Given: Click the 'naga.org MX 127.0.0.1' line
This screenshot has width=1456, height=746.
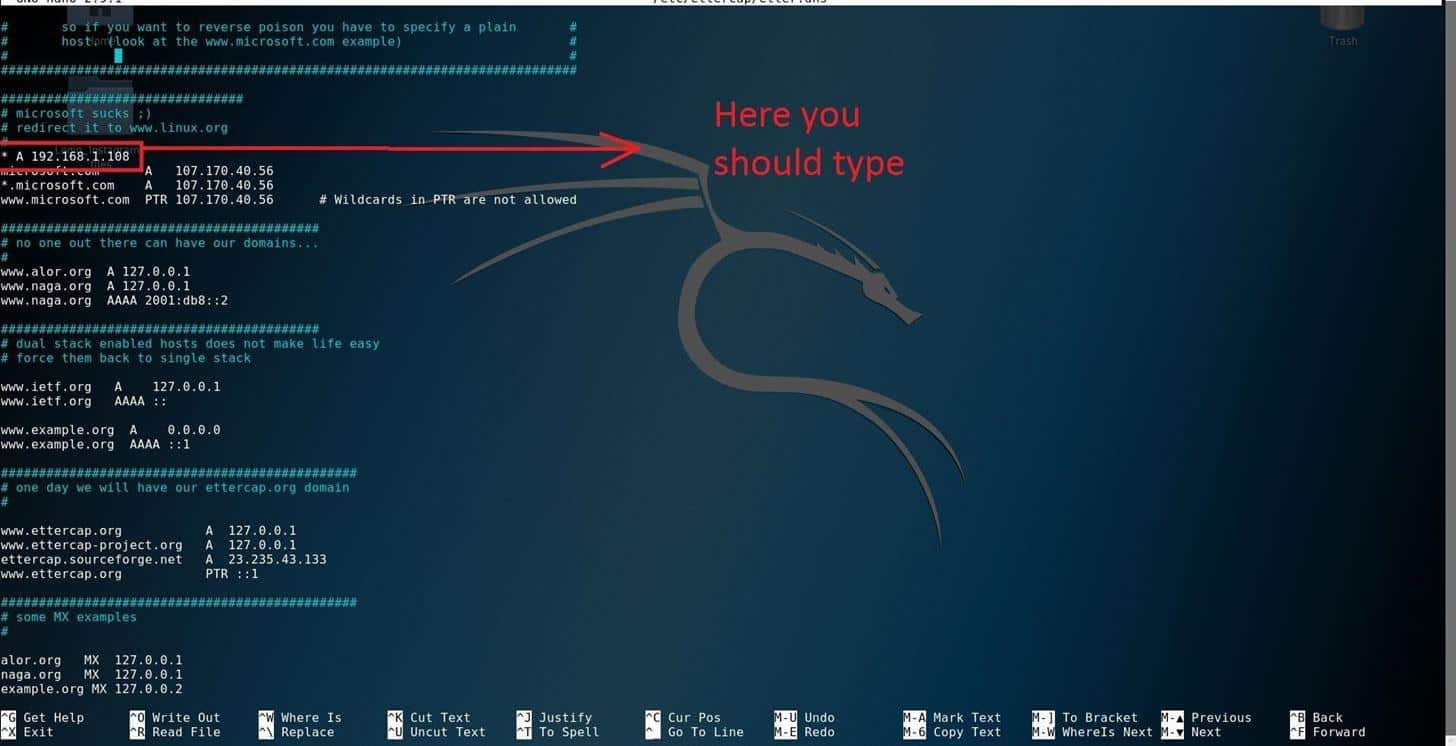Looking at the screenshot, I should pyautogui.click(x=92, y=675).
